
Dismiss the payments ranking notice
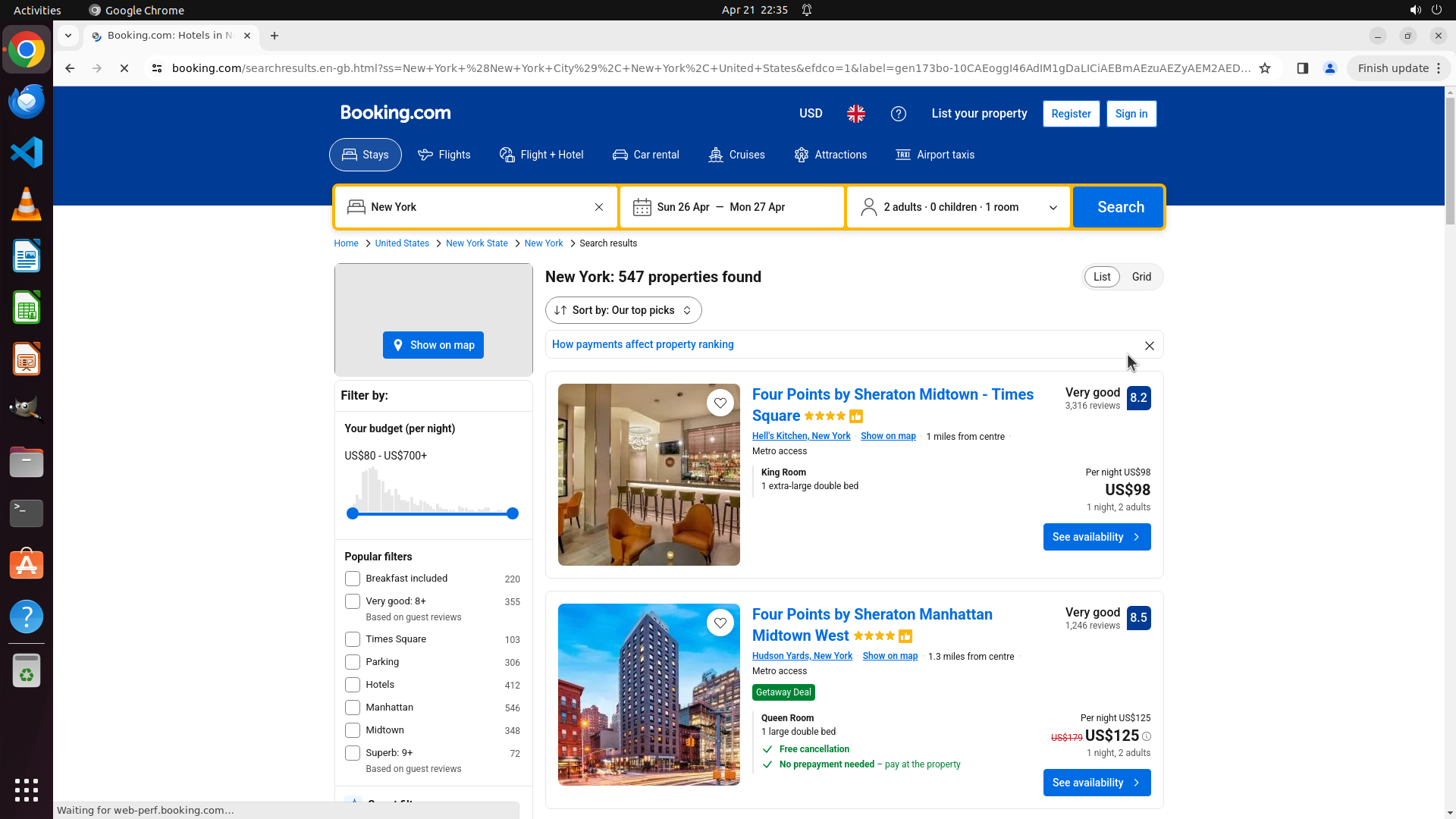(1149, 346)
